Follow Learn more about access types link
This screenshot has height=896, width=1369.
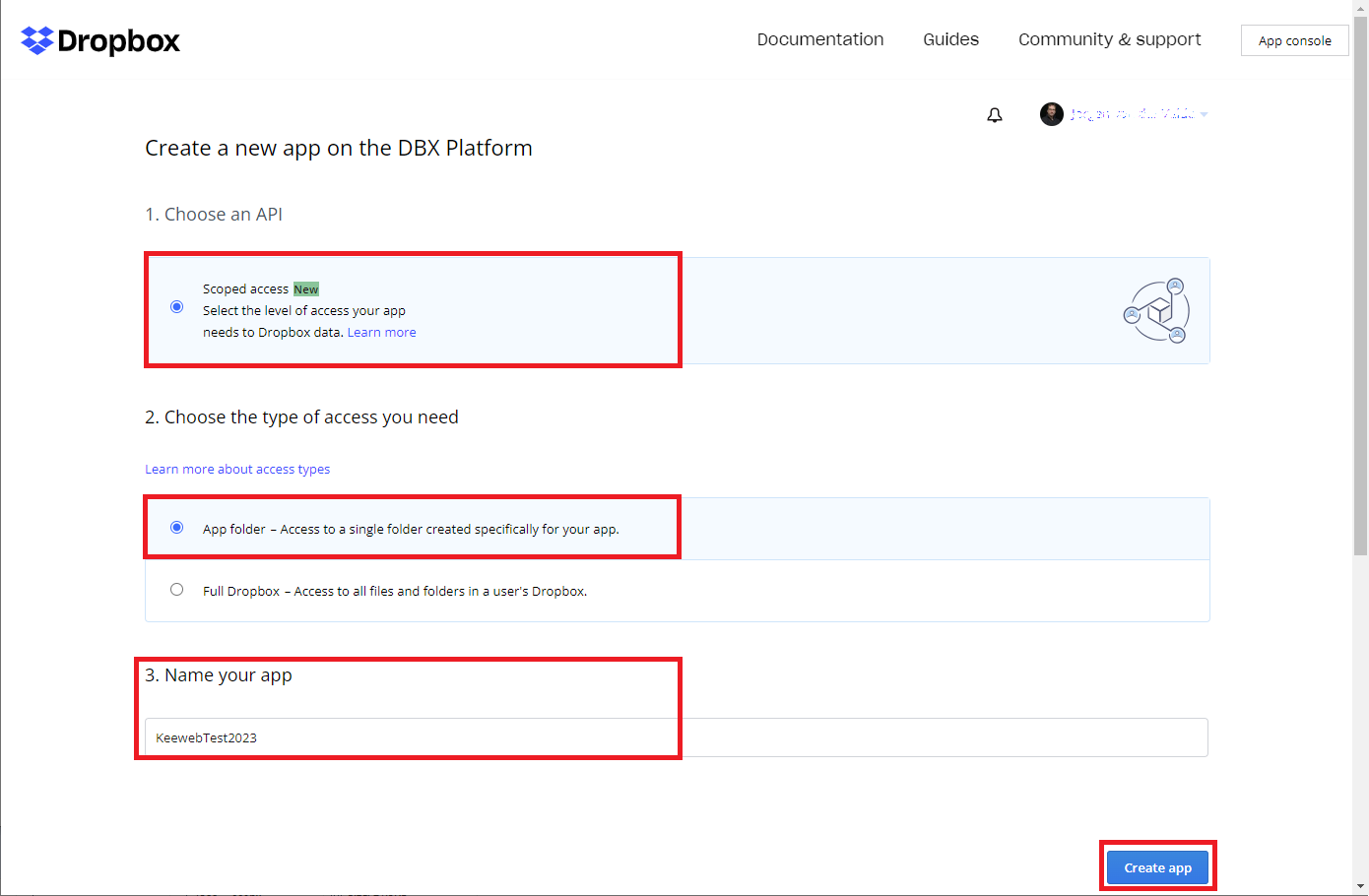(237, 470)
